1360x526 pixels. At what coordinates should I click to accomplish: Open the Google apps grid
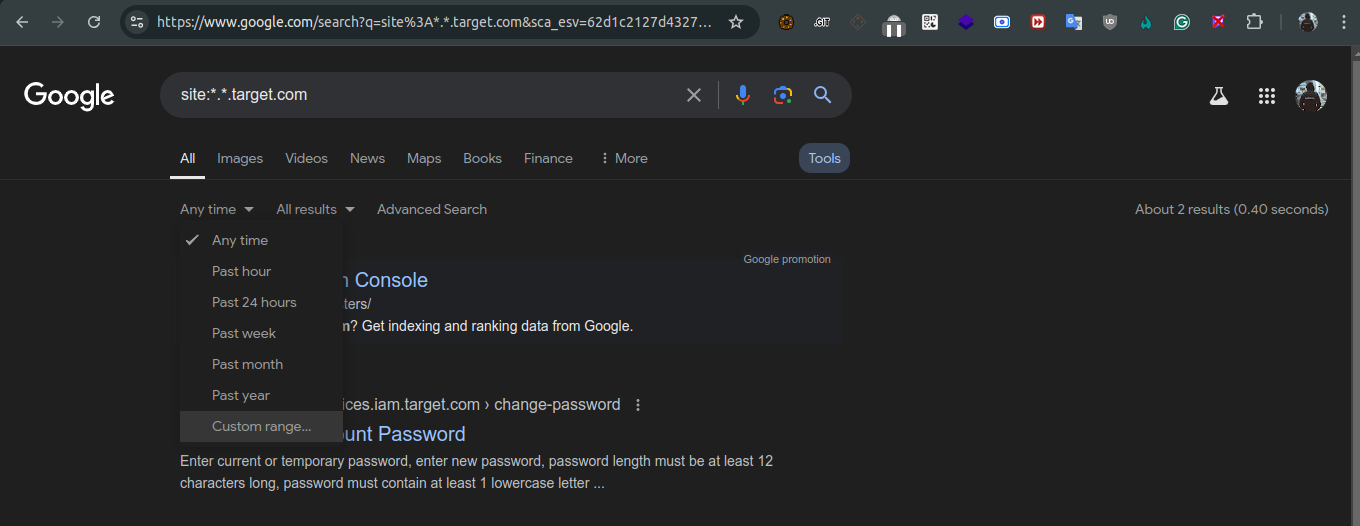pos(1267,96)
